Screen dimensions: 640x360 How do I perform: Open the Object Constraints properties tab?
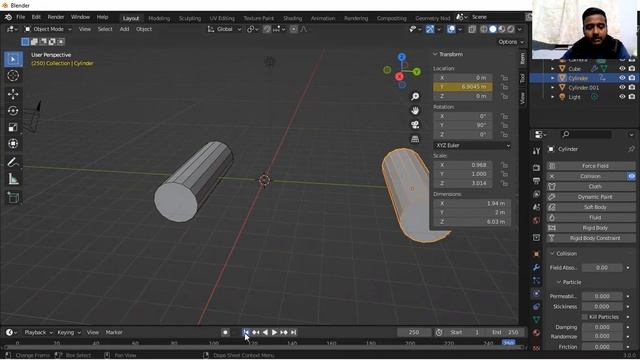[x=536, y=307]
